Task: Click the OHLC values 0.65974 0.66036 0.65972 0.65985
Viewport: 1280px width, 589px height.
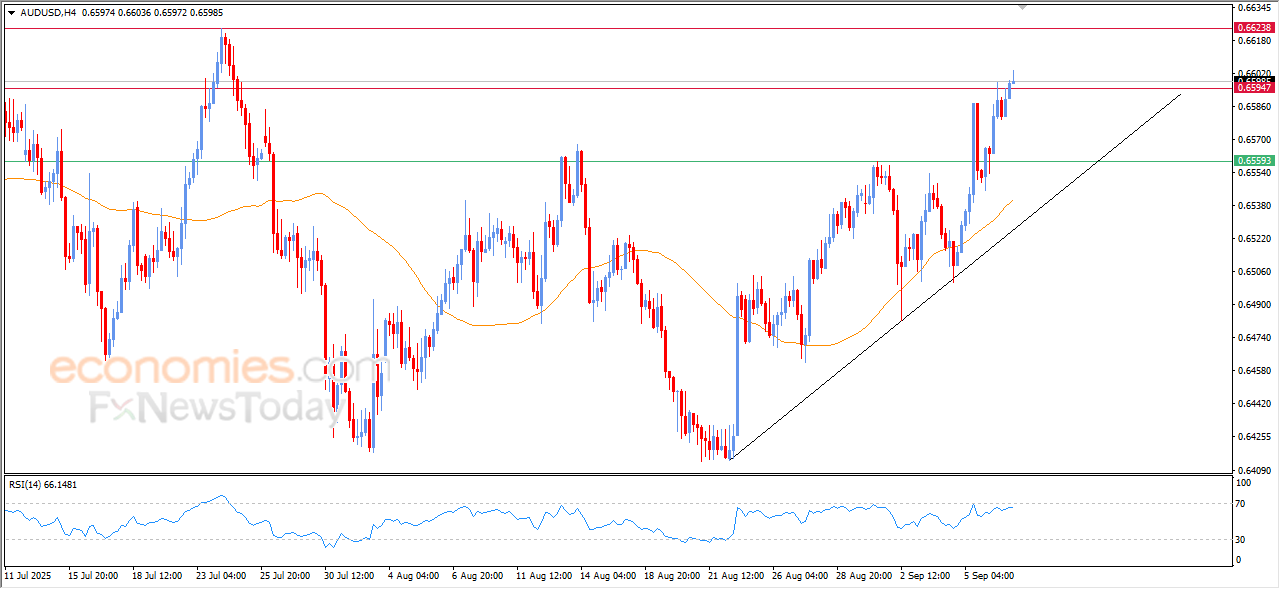Action: pos(152,13)
